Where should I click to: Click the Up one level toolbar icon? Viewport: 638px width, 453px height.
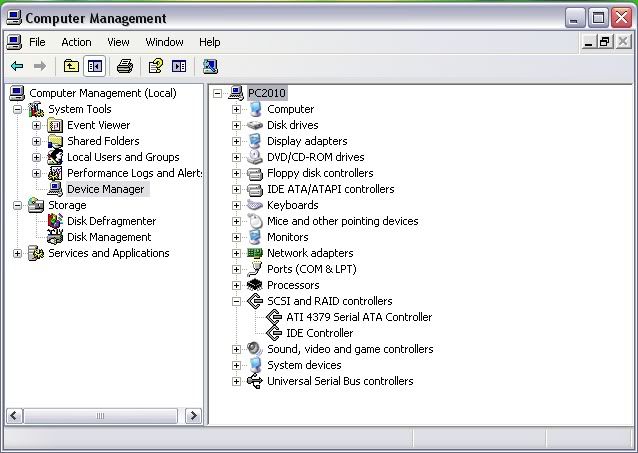coord(71,66)
